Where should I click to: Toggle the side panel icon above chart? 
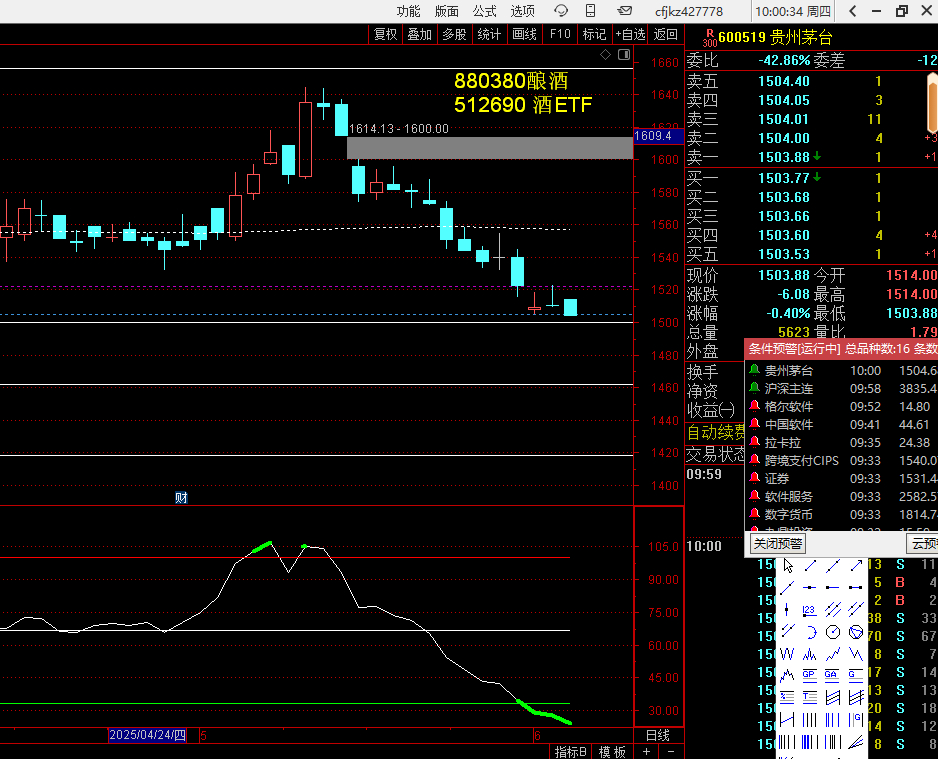point(624,55)
